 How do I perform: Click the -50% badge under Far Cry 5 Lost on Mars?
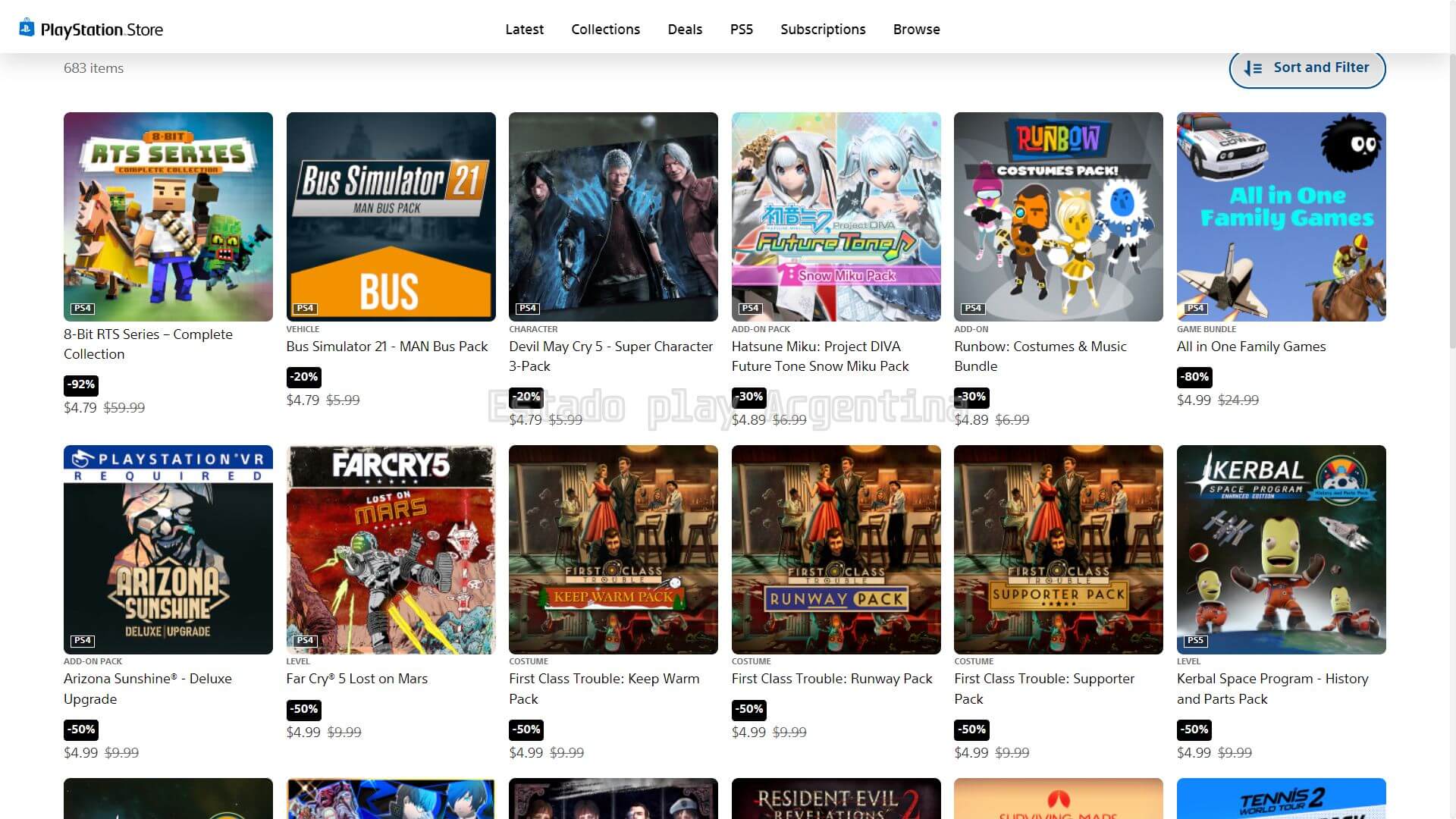tap(304, 710)
